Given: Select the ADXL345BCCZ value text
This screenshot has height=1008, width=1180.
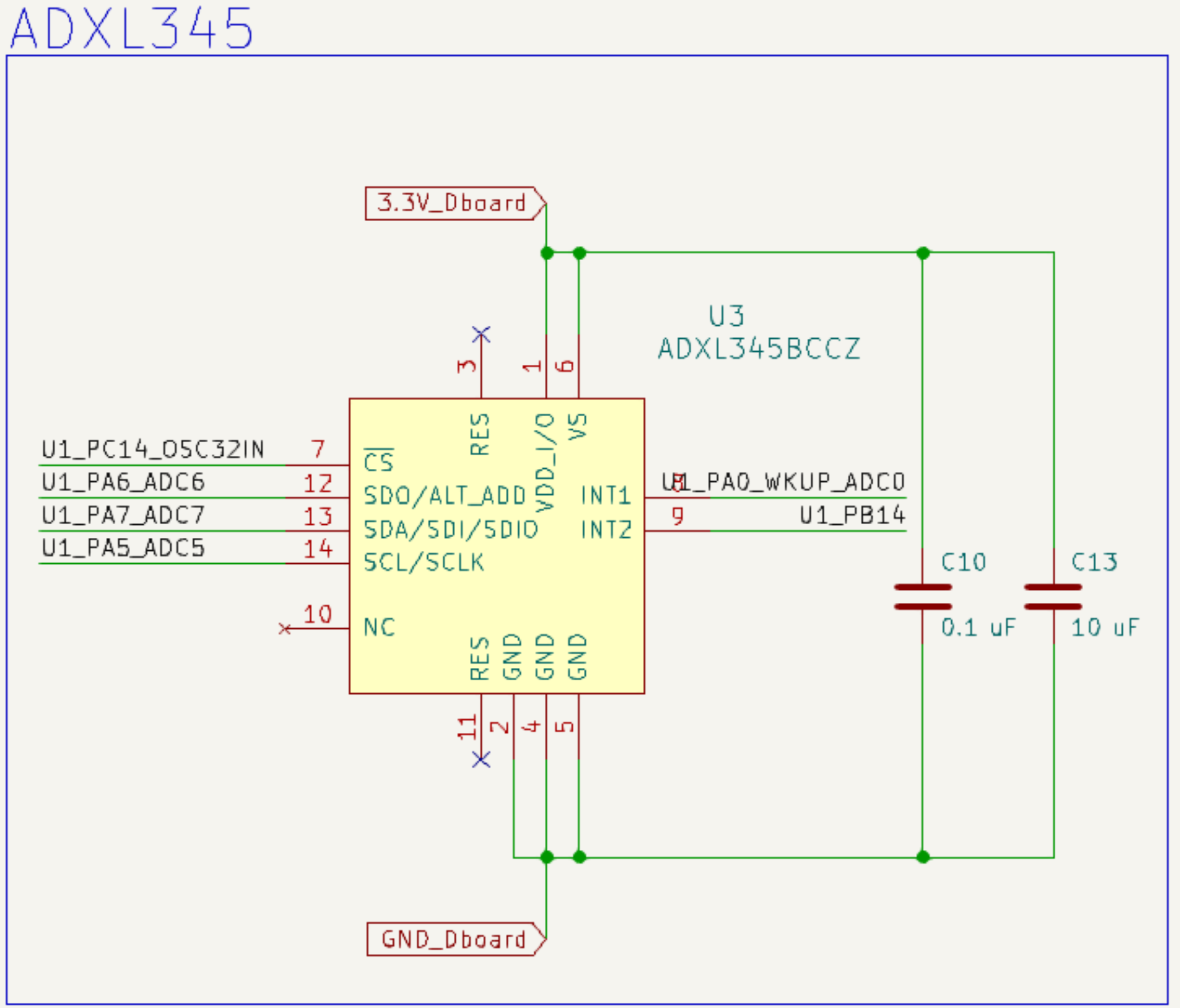Looking at the screenshot, I should (759, 349).
